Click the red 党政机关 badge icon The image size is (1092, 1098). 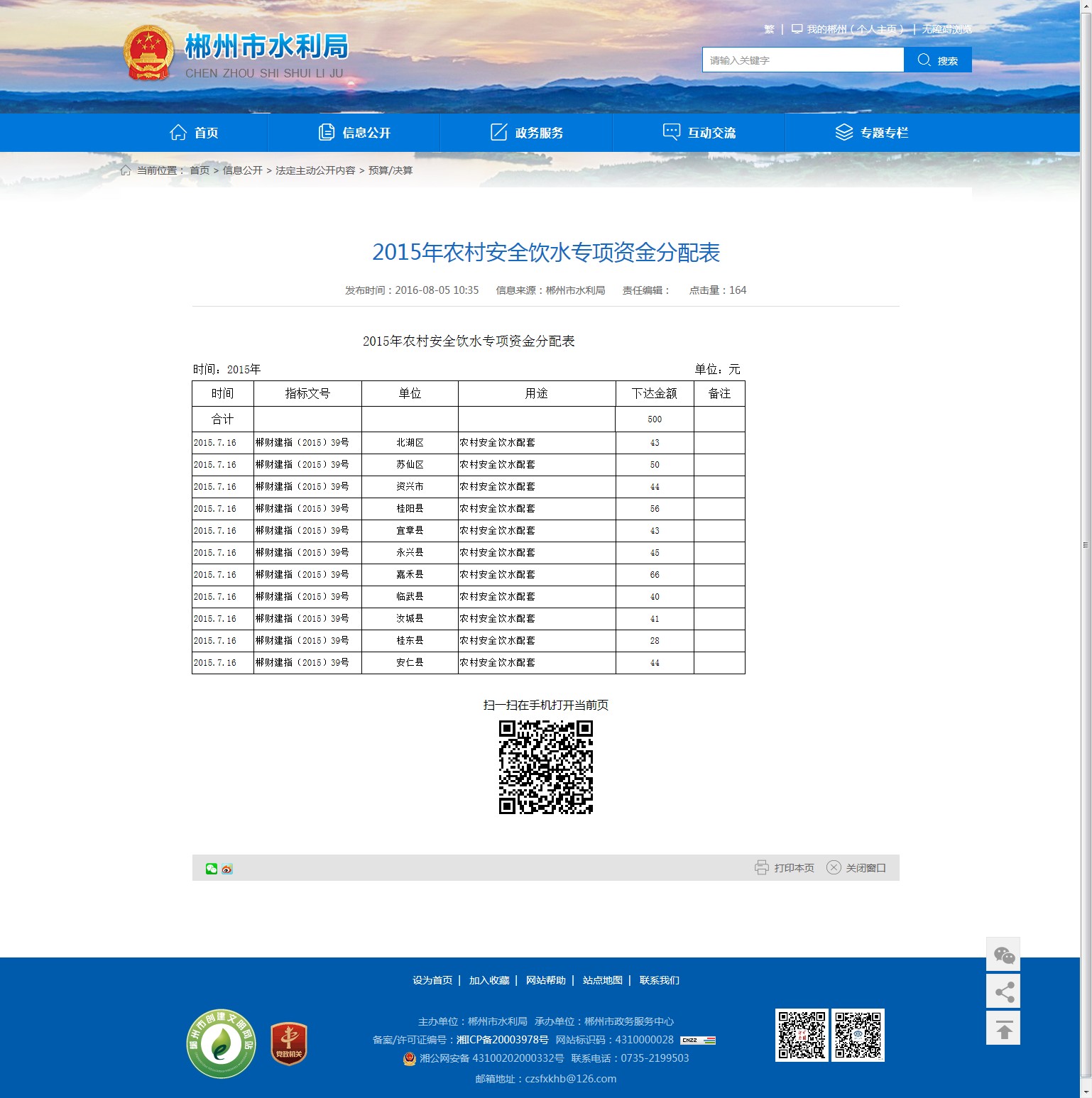point(289,1043)
